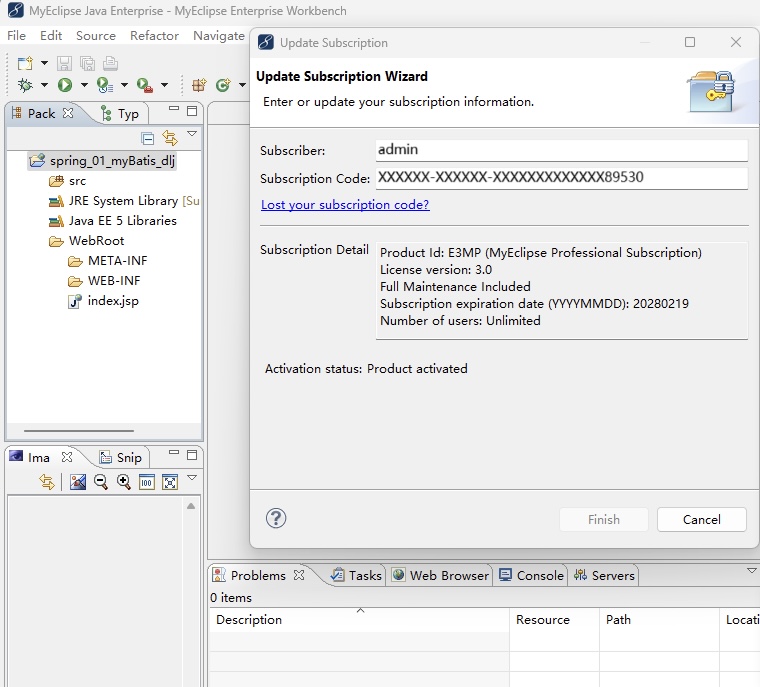Image resolution: width=760 pixels, height=687 pixels.
Task: Open the Source menu
Action: 96,36
